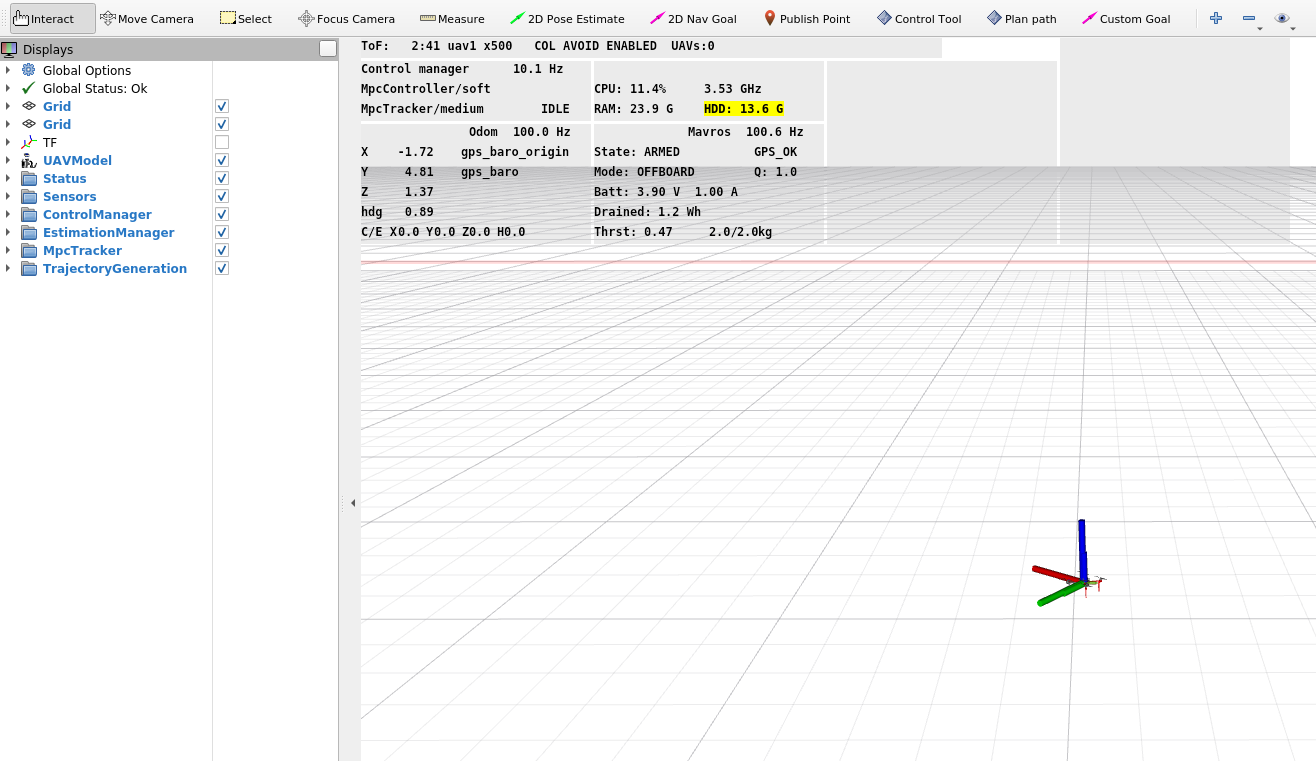Click the UAVModel robot icon
Viewport: 1316px width, 761px height.
(28, 160)
